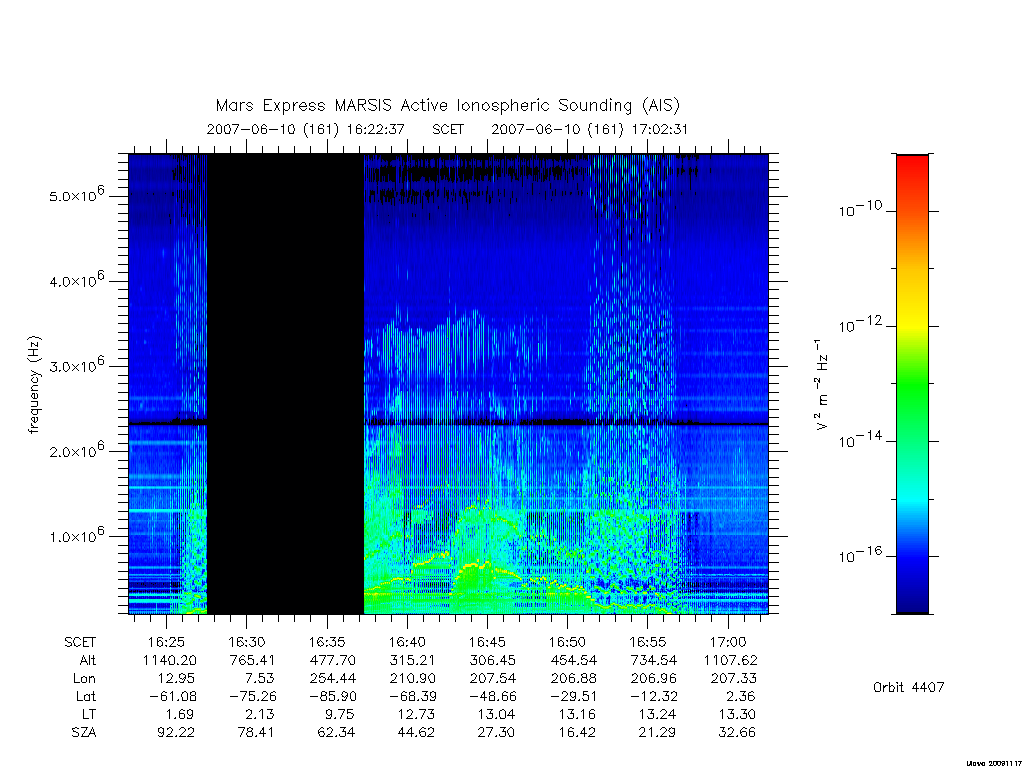Select the 10^-10 color scale label
This screenshot has height=768, width=1024.
(860, 210)
